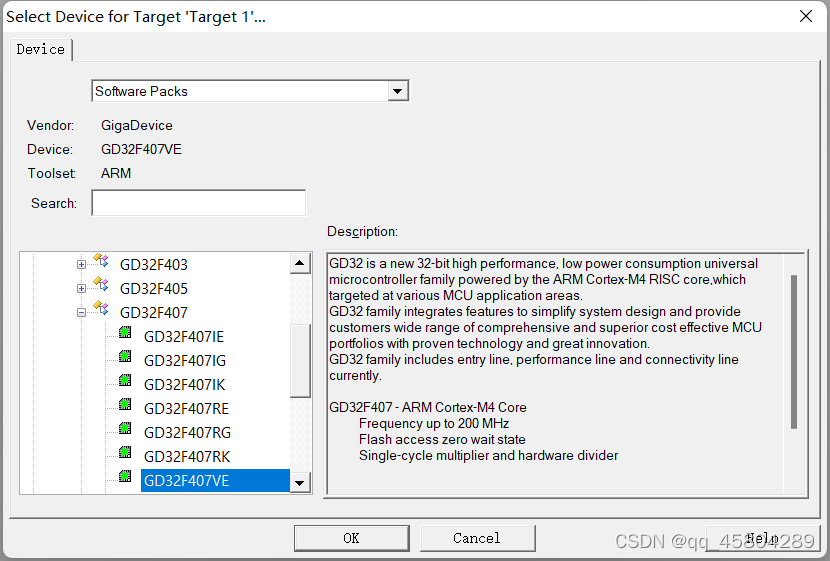
Task: Click 'Single-cycle multiplier and hardware divider' text
Action: pyautogui.click(x=488, y=455)
